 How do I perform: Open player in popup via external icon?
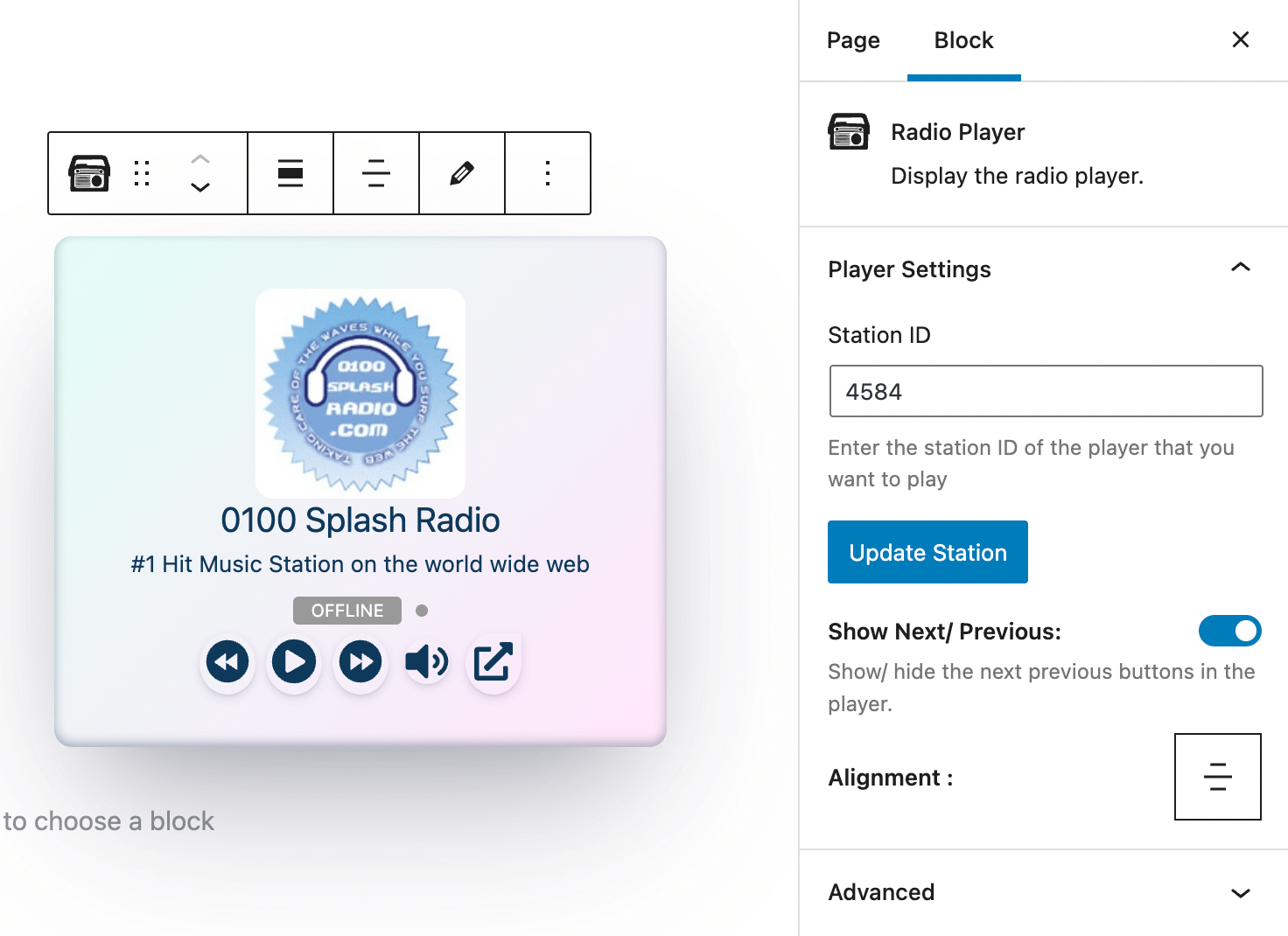493,662
